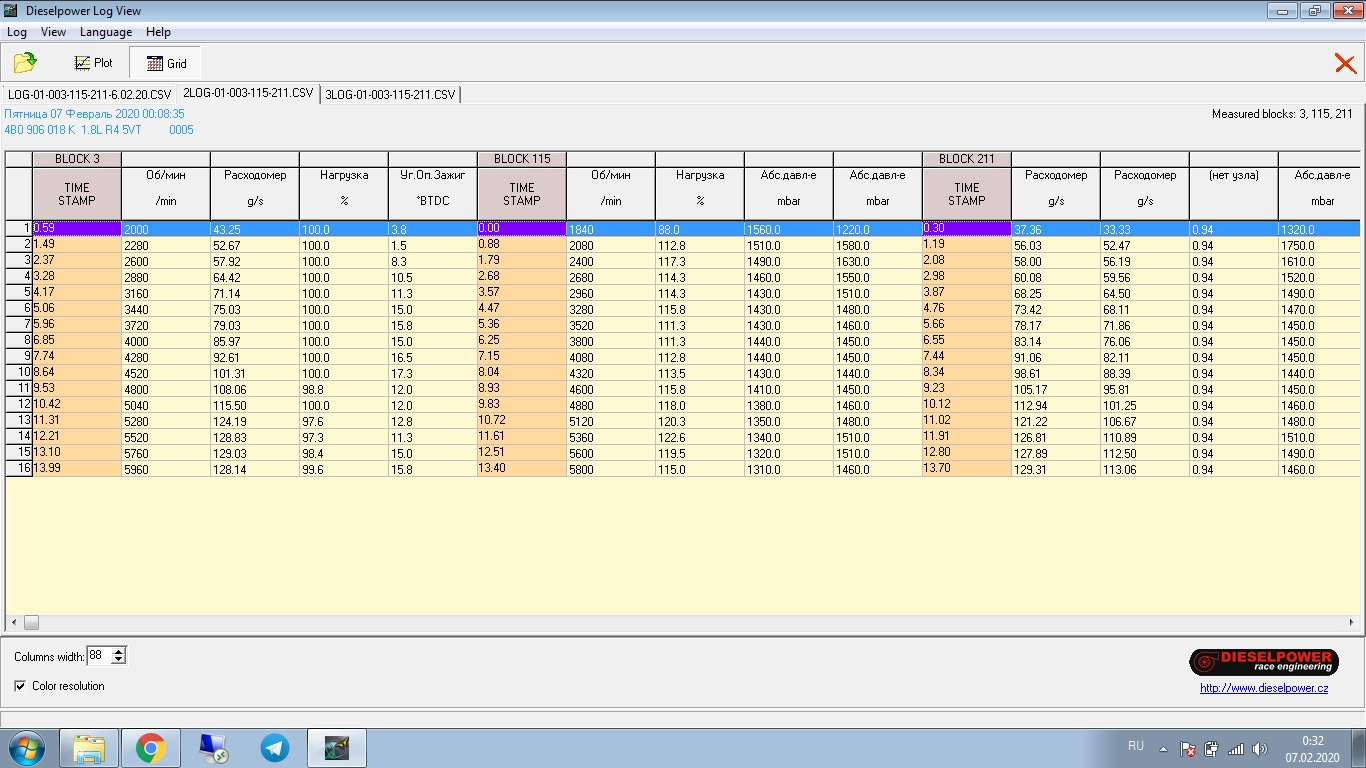This screenshot has width=1366, height=768.
Task: Open the Language menu
Action: coord(106,32)
